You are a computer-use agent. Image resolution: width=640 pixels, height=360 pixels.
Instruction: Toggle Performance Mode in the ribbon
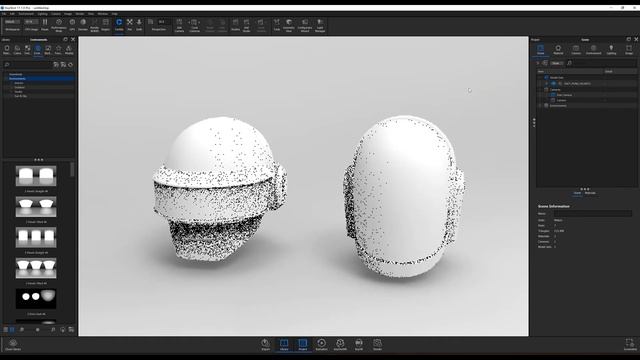pyautogui.click(x=59, y=24)
